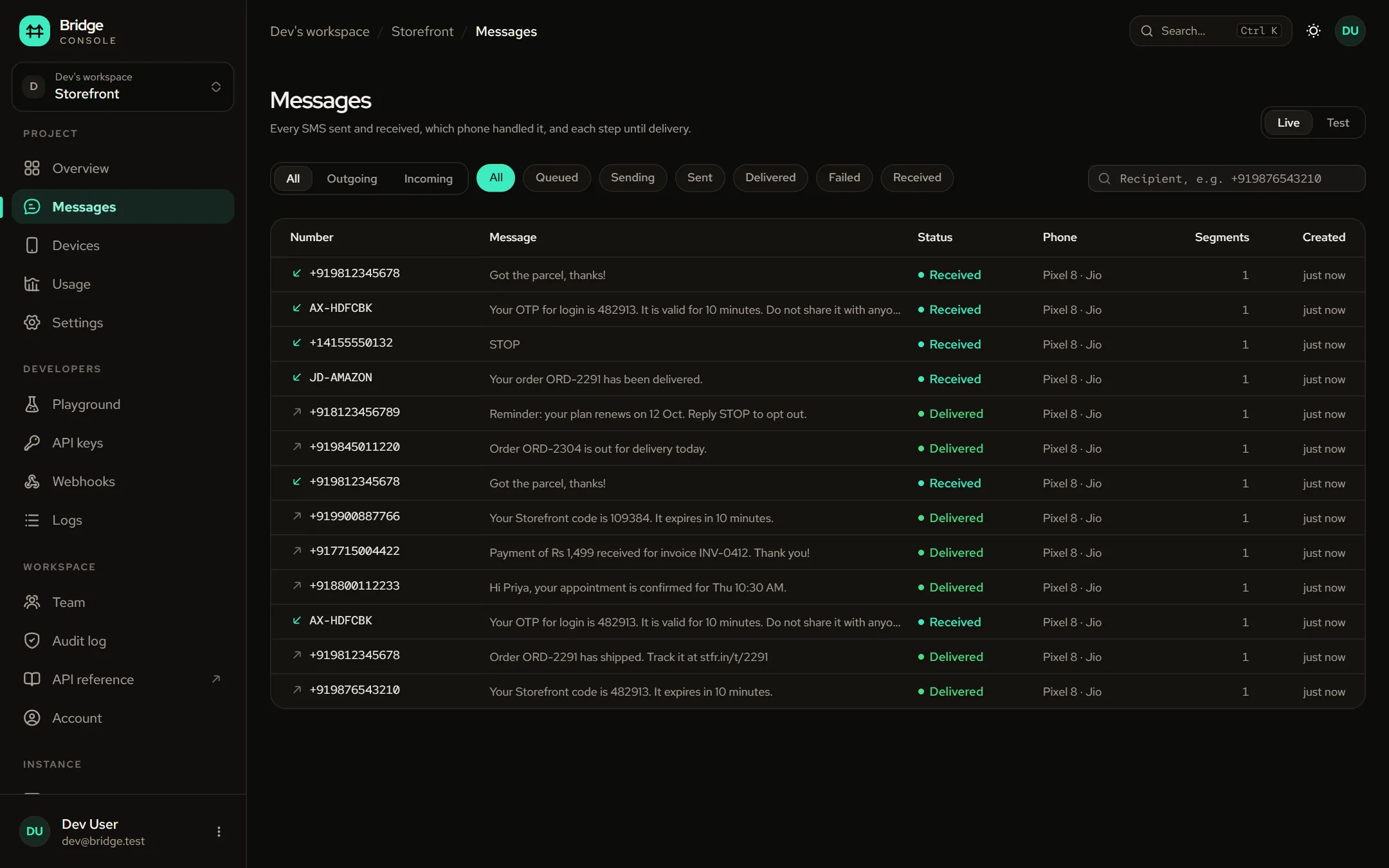Focus the global Search box

(1211, 31)
